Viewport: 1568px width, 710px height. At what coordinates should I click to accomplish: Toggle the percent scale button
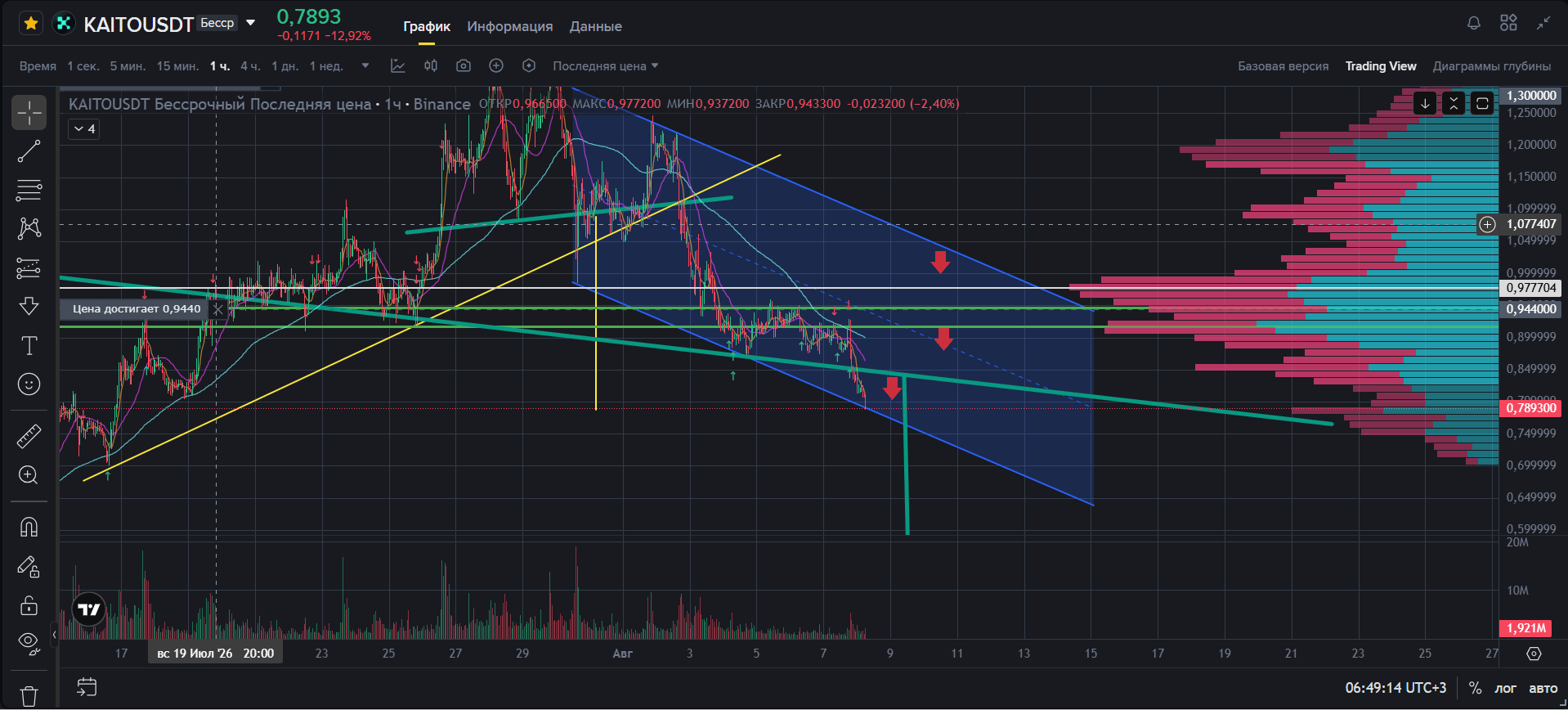[1475, 688]
